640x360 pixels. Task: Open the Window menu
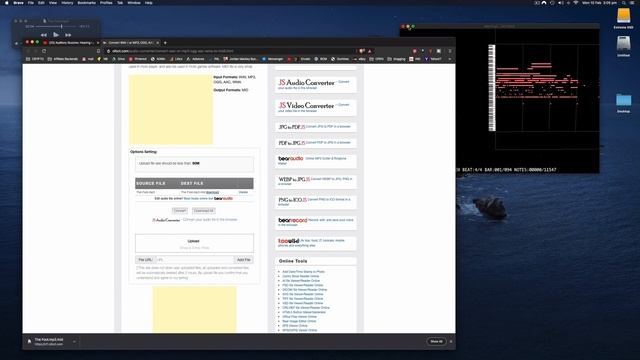[x=134, y=2]
